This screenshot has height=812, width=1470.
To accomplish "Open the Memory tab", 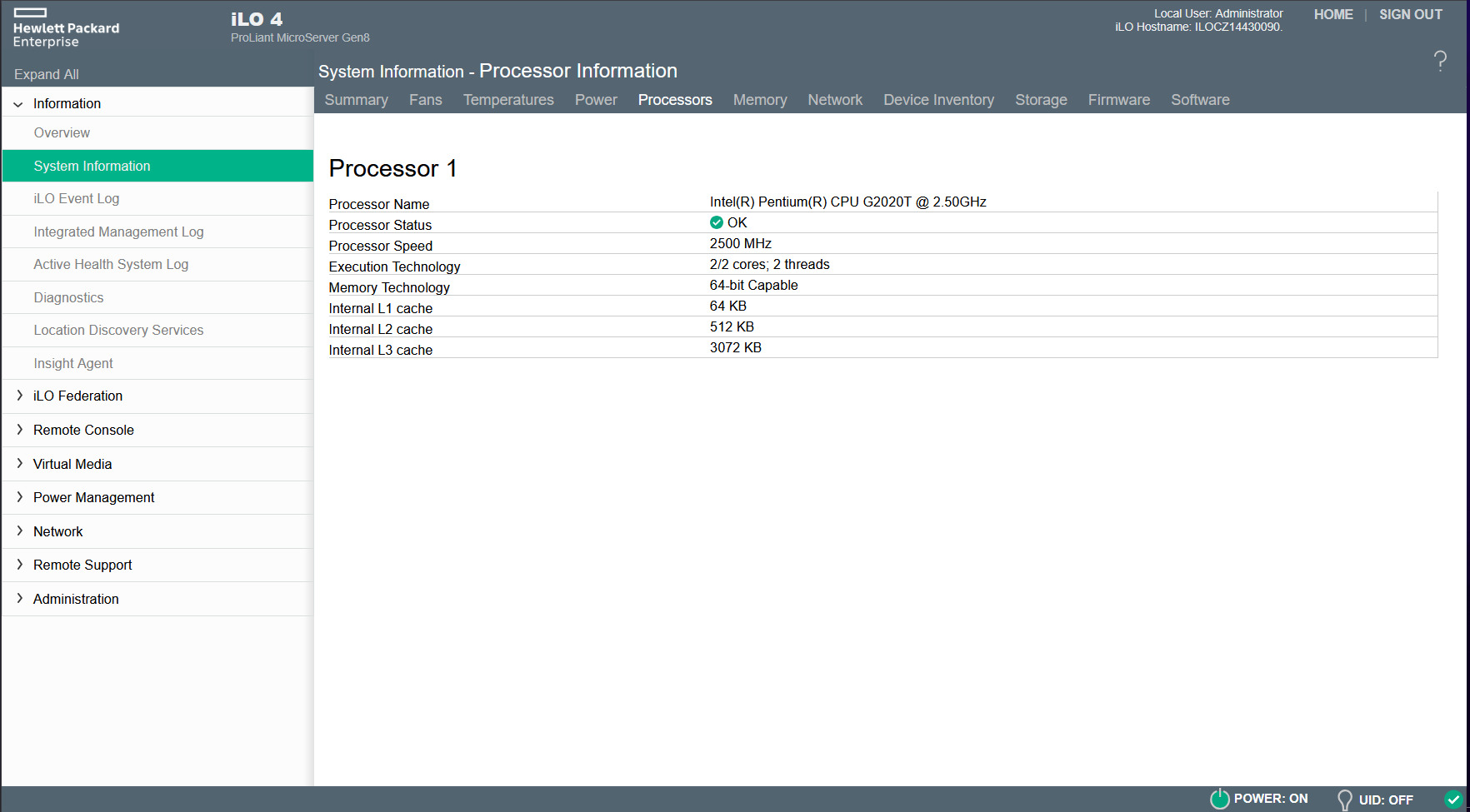I will coord(760,100).
